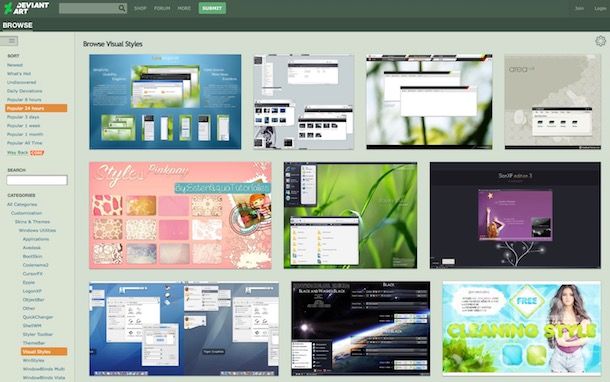The image size is (610, 382).
Task: Select the BootSkin subcategory
Action: 32,256
